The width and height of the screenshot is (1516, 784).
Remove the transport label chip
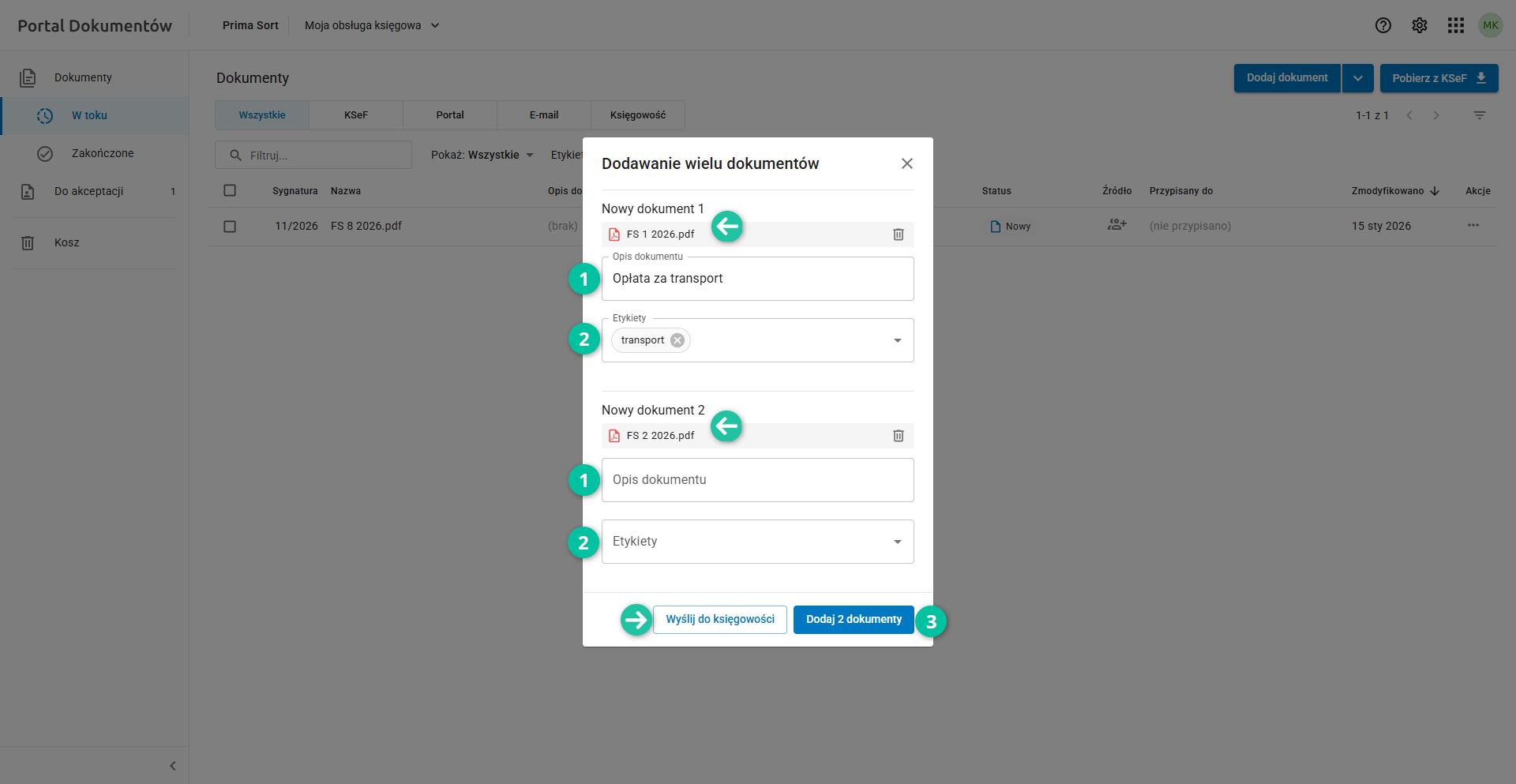(677, 340)
